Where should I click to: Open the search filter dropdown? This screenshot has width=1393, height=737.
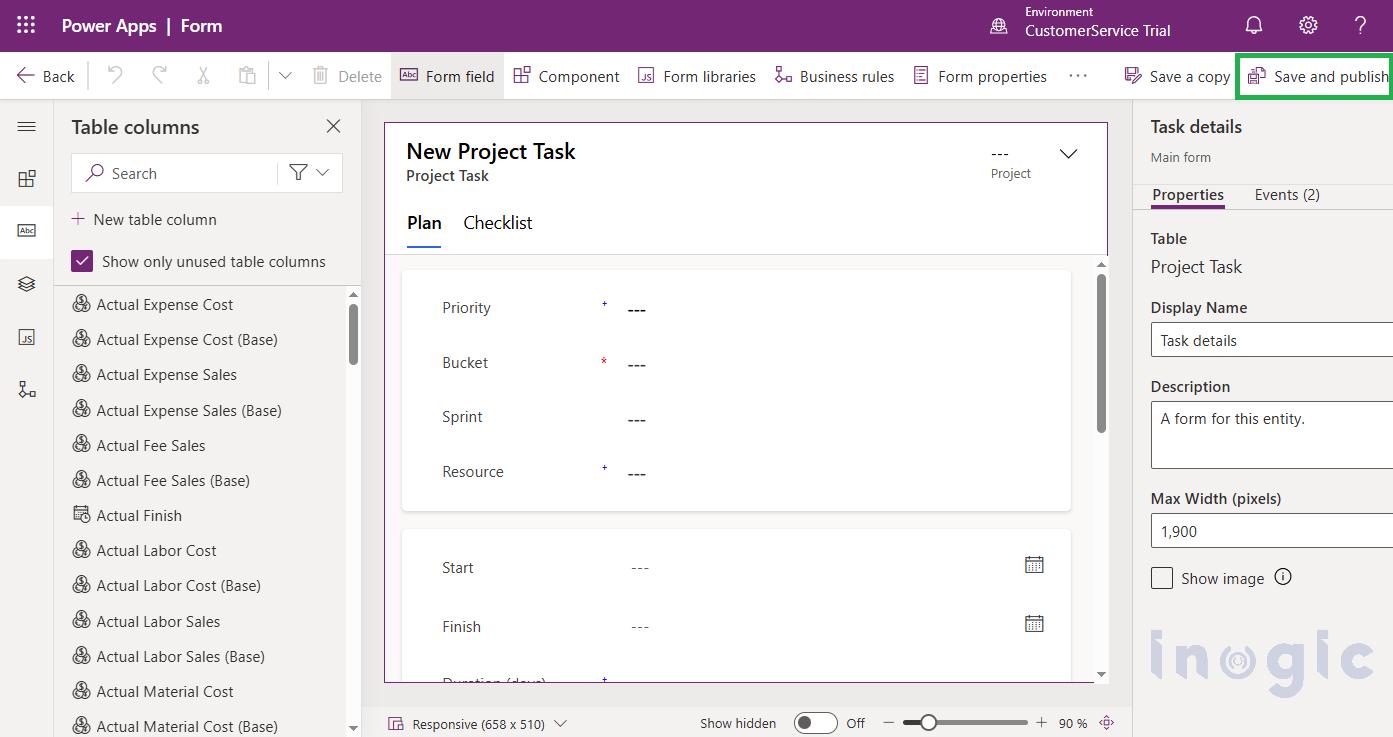coord(310,173)
